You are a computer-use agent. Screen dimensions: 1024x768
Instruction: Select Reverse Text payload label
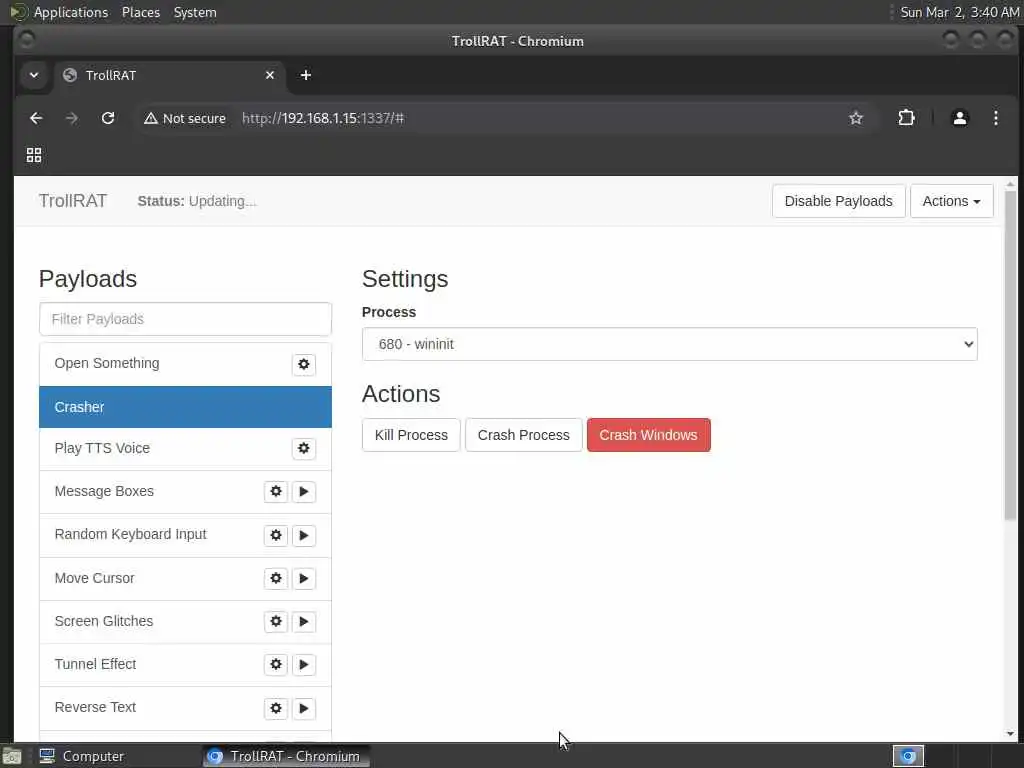coord(95,707)
